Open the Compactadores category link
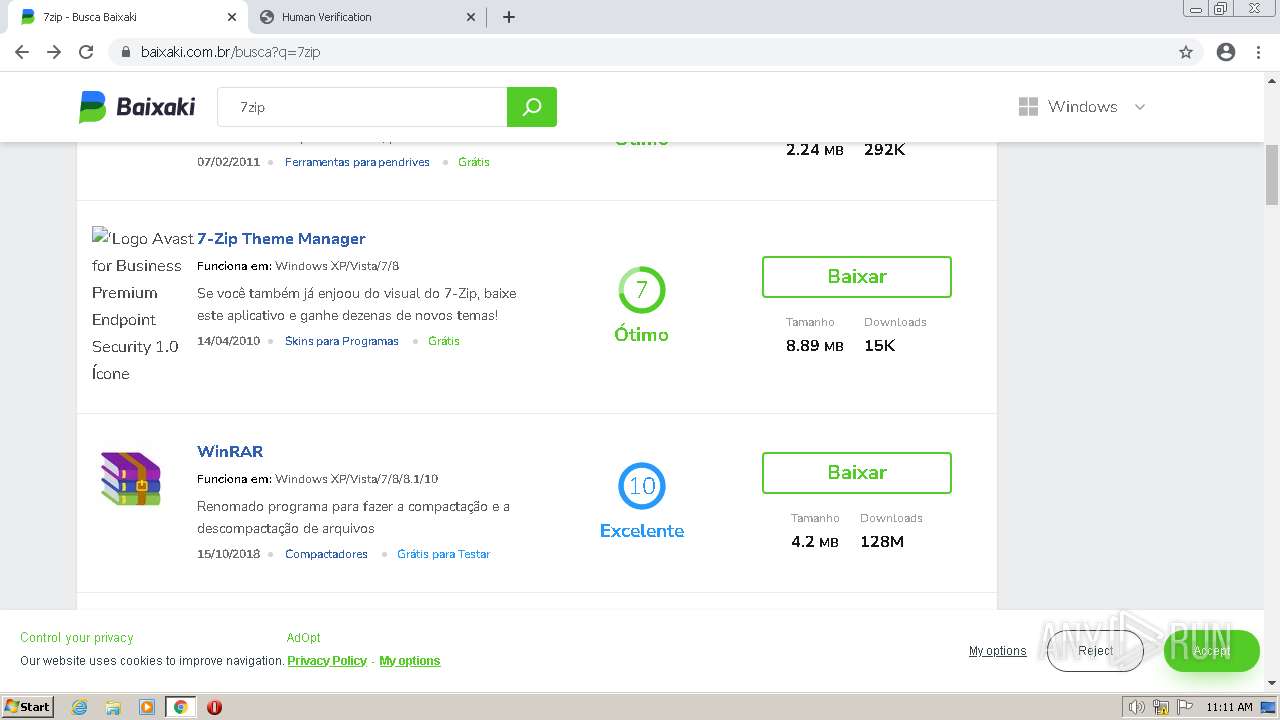 [x=326, y=554]
